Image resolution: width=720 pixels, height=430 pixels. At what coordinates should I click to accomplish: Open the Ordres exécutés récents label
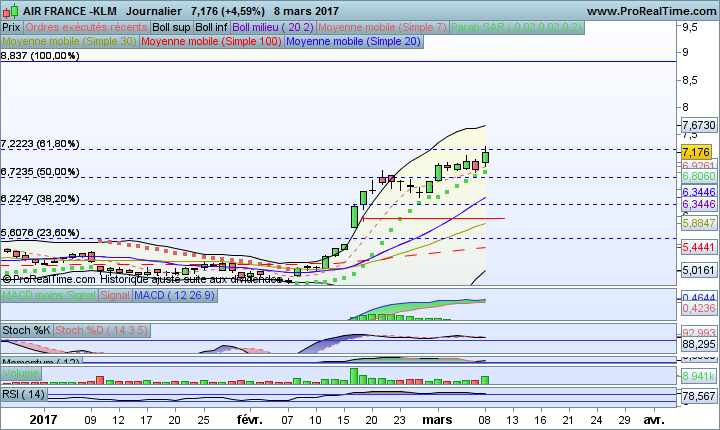(x=86, y=28)
